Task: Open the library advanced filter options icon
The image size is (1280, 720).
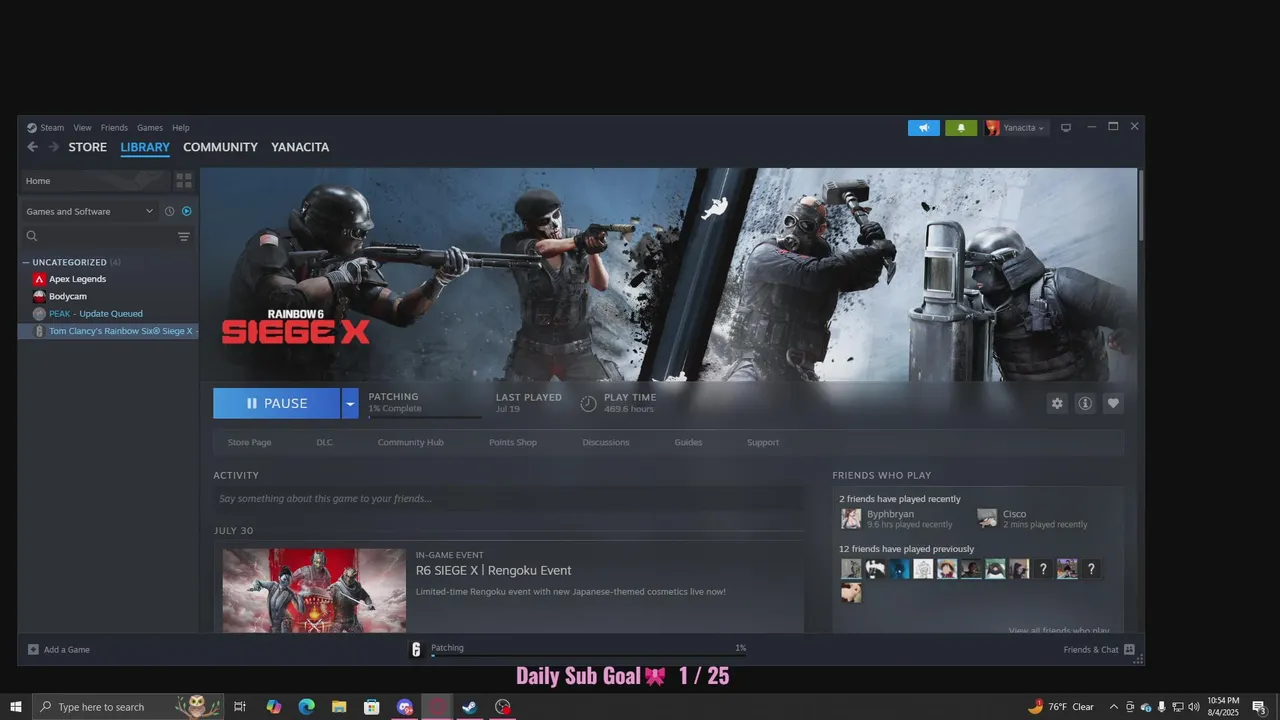Action: (x=184, y=237)
